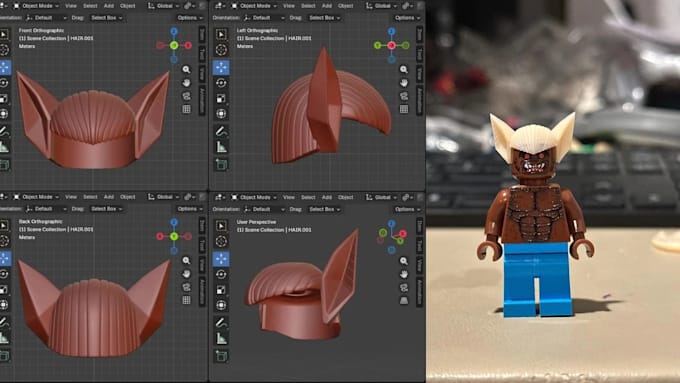
Task: Open Add menu in Left Orthographic viewport header
Action: pos(327,6)
